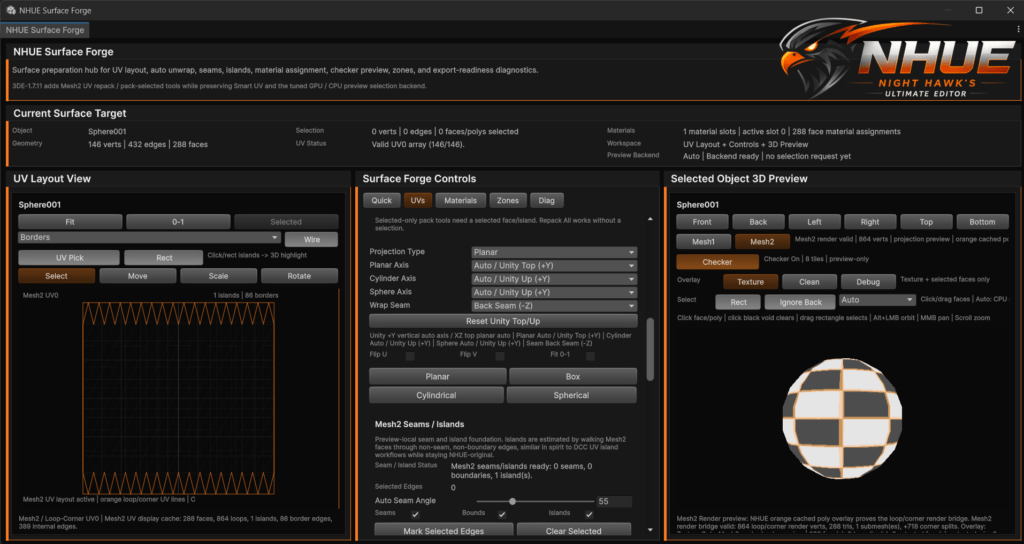
Task: Select the NHUE Surface Forge tab
Action: click(x=45, y=30)
